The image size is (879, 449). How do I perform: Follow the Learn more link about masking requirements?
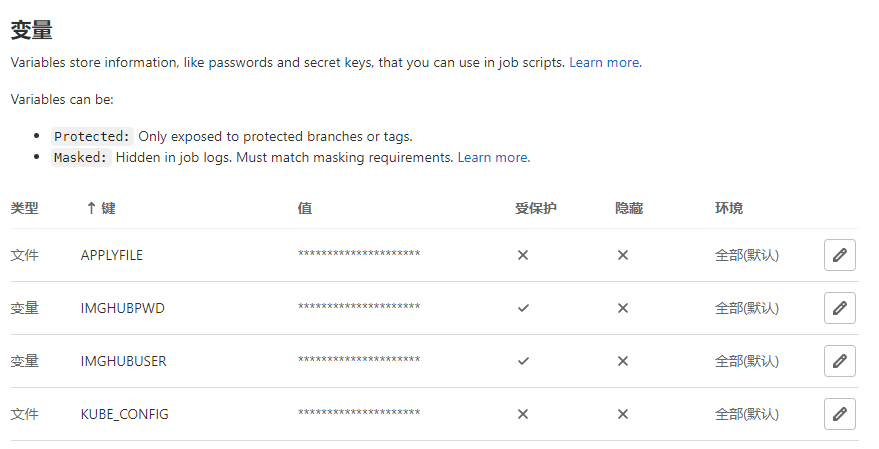(492, 157)
